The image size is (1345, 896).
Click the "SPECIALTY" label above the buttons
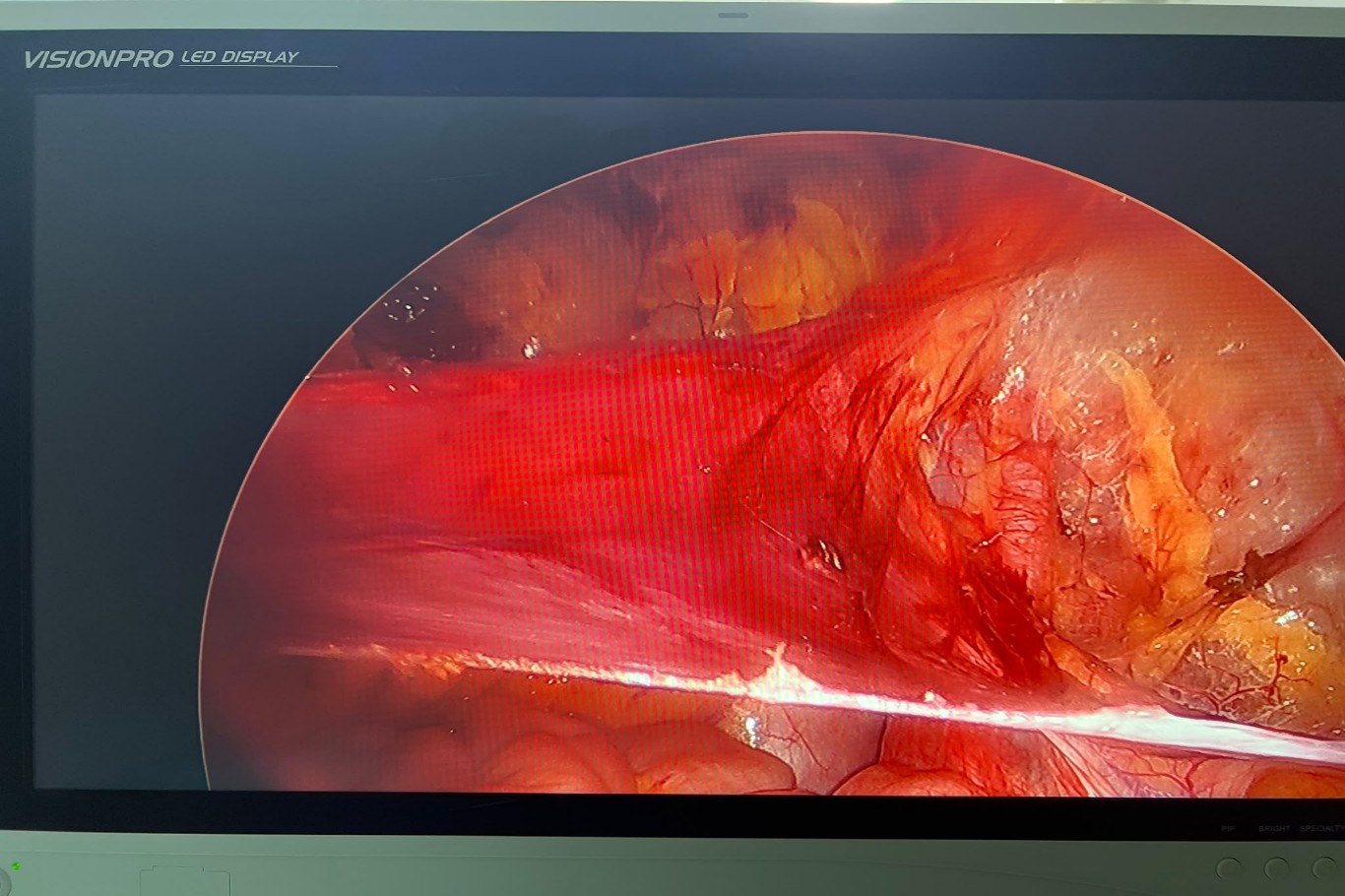coord(1321,829)
